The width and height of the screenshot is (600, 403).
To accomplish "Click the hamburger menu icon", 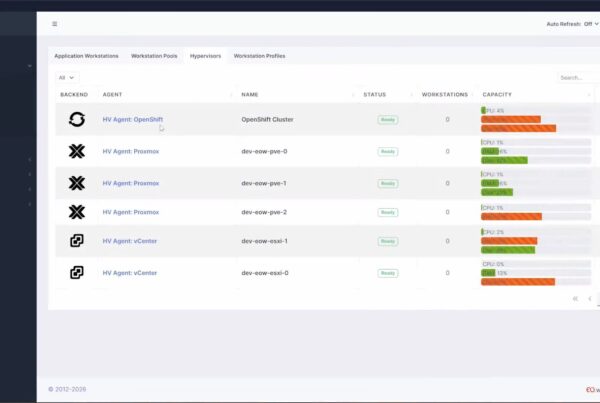I will coord(55,24).
